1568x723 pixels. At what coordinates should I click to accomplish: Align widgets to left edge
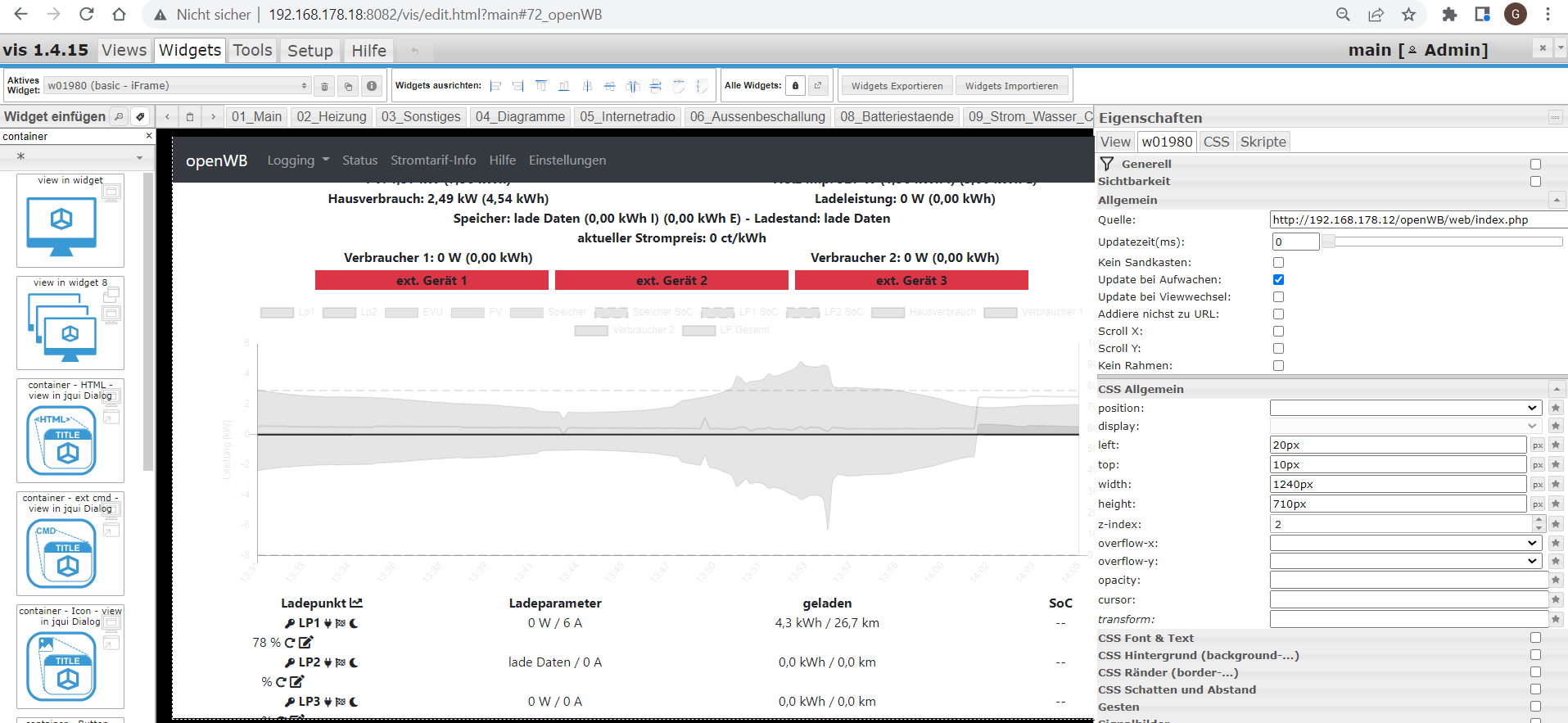point(495,86)
